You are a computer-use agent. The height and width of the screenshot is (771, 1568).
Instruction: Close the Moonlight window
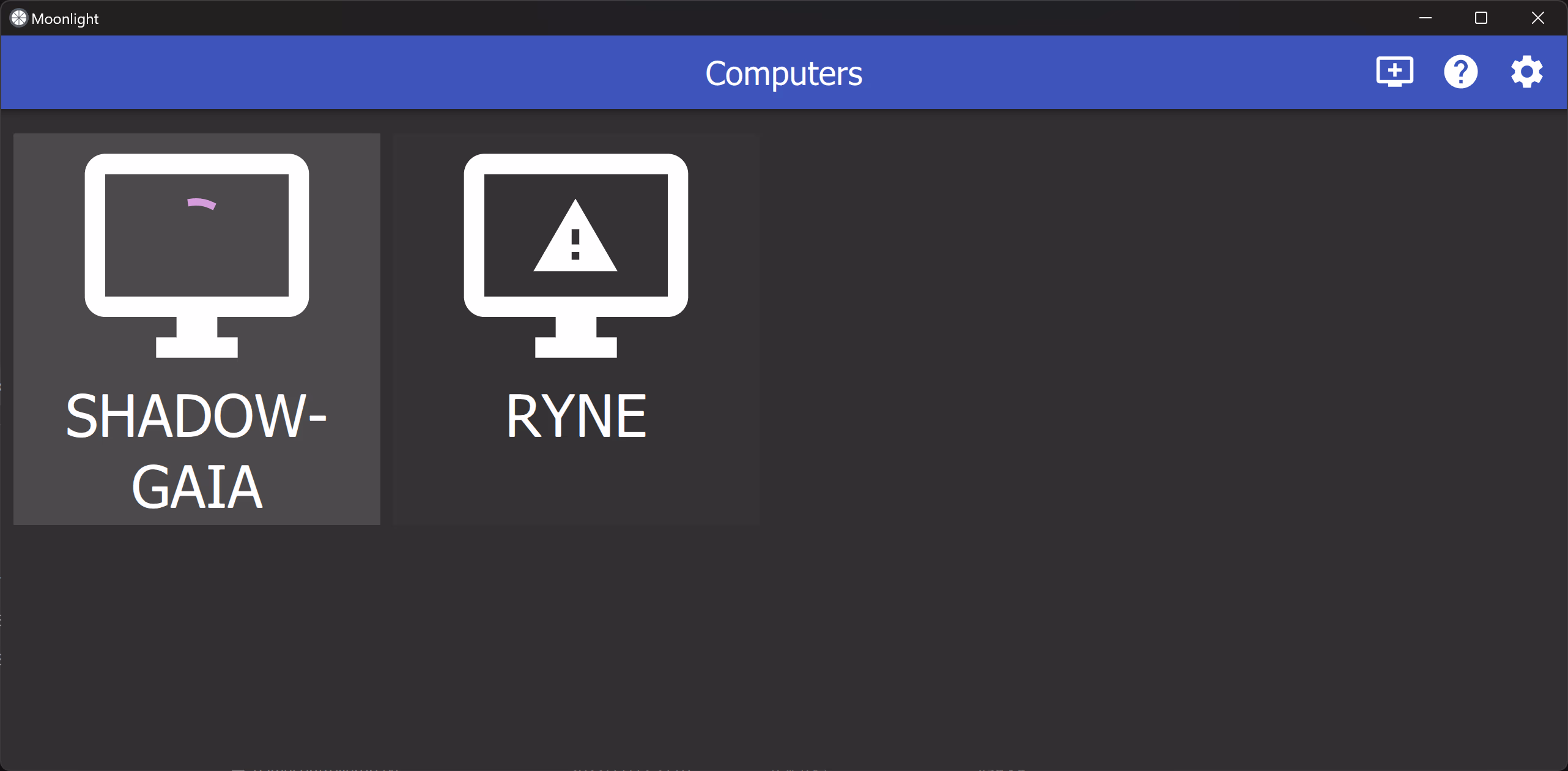(1537, 18)
